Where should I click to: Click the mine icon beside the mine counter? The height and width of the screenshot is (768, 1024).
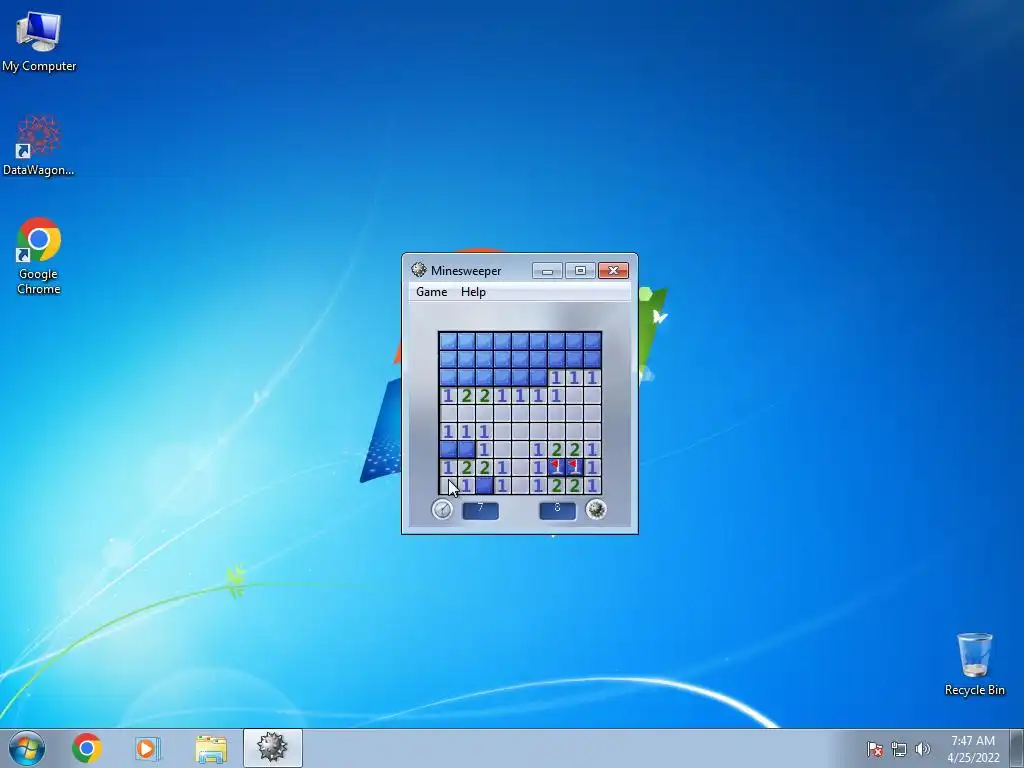[x=596, y=509]
